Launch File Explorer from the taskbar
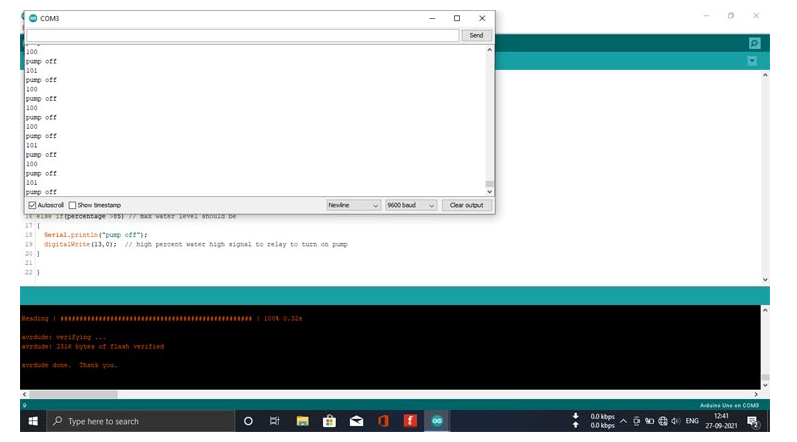This screenshot has width=797, height=442. coord(302,421)
